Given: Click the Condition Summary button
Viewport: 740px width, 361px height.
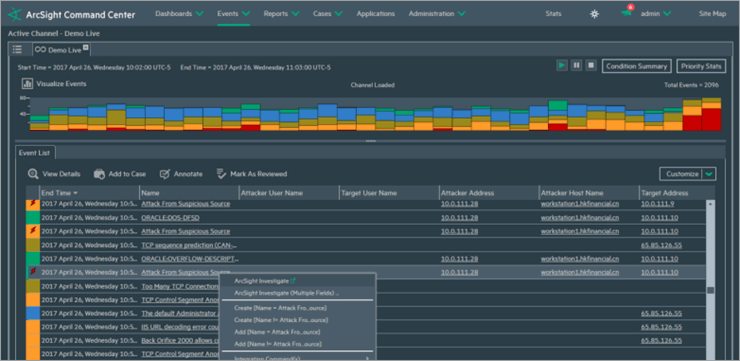Looking at the screenshot, I should [x=637, y=66].
